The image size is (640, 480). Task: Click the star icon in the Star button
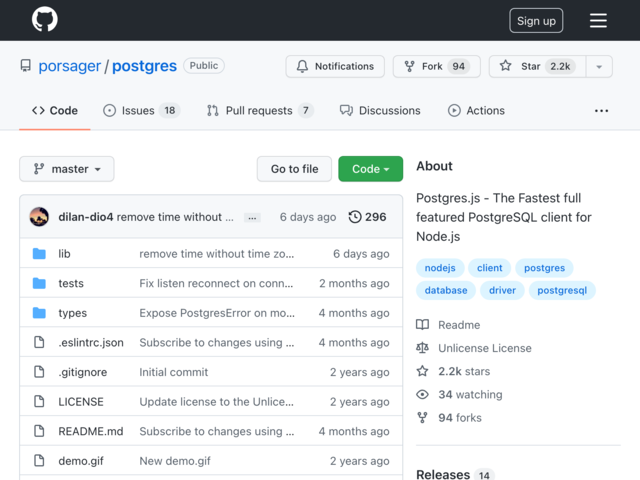506,66
